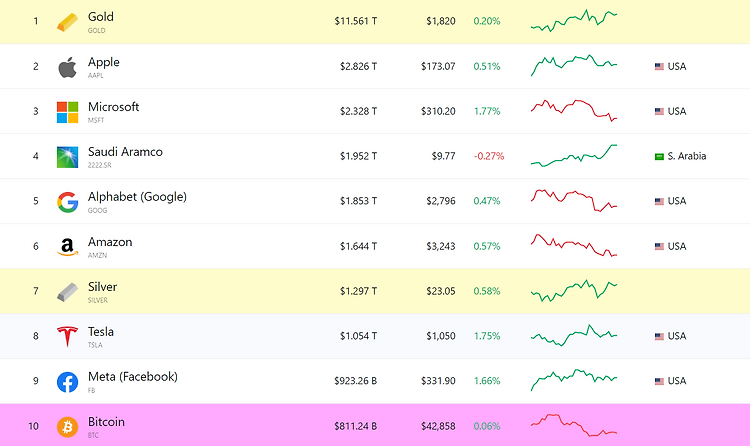The image size is (750, 446).
Task: Open the Amazon company link
Action: click(110, 242)
